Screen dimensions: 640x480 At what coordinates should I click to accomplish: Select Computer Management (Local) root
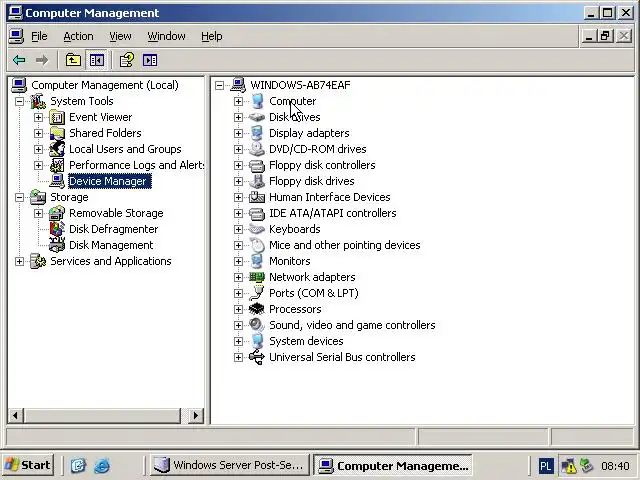(105, 85)
